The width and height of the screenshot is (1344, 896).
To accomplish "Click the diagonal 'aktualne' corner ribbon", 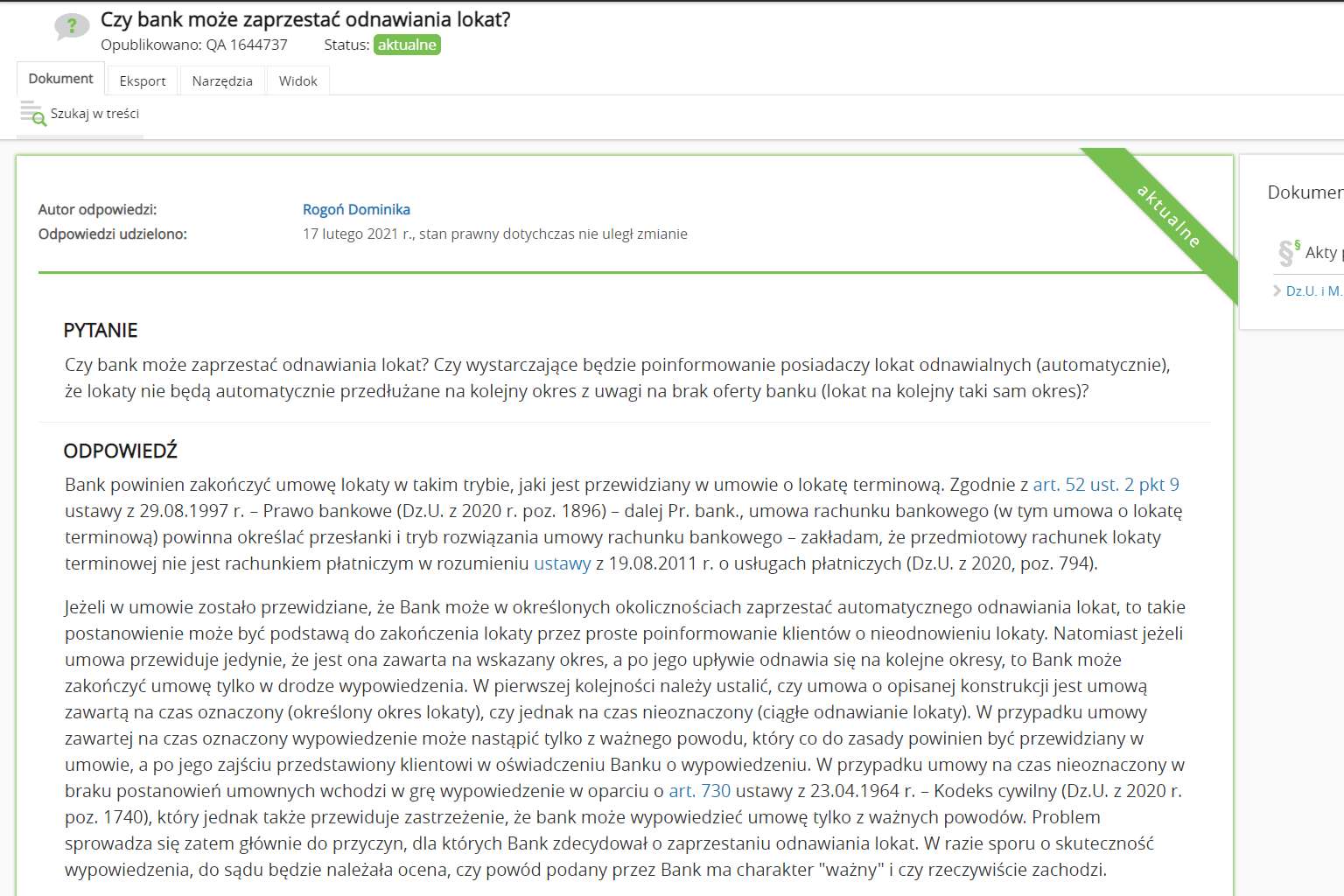I will pos(1167,216).
